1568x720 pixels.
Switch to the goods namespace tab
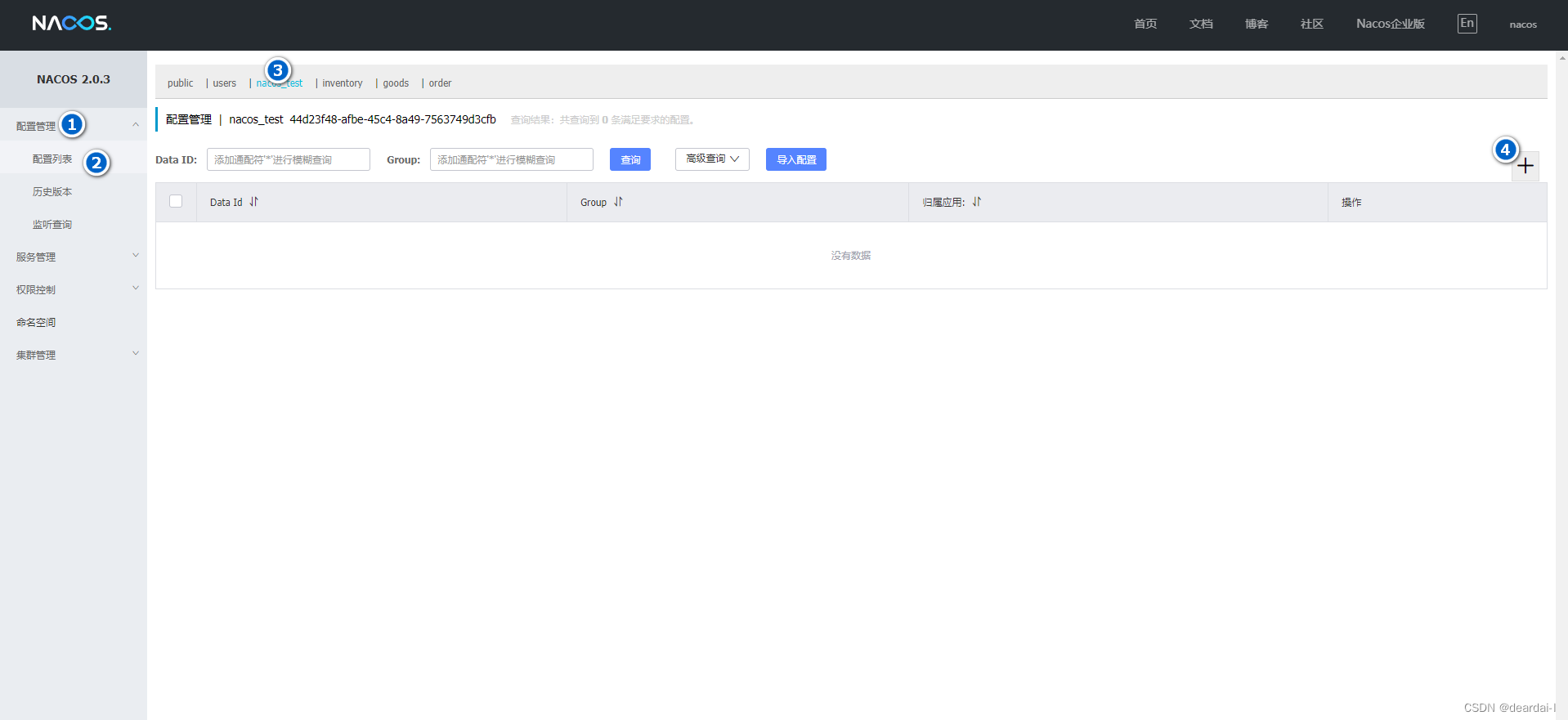[x=396, y=83]
